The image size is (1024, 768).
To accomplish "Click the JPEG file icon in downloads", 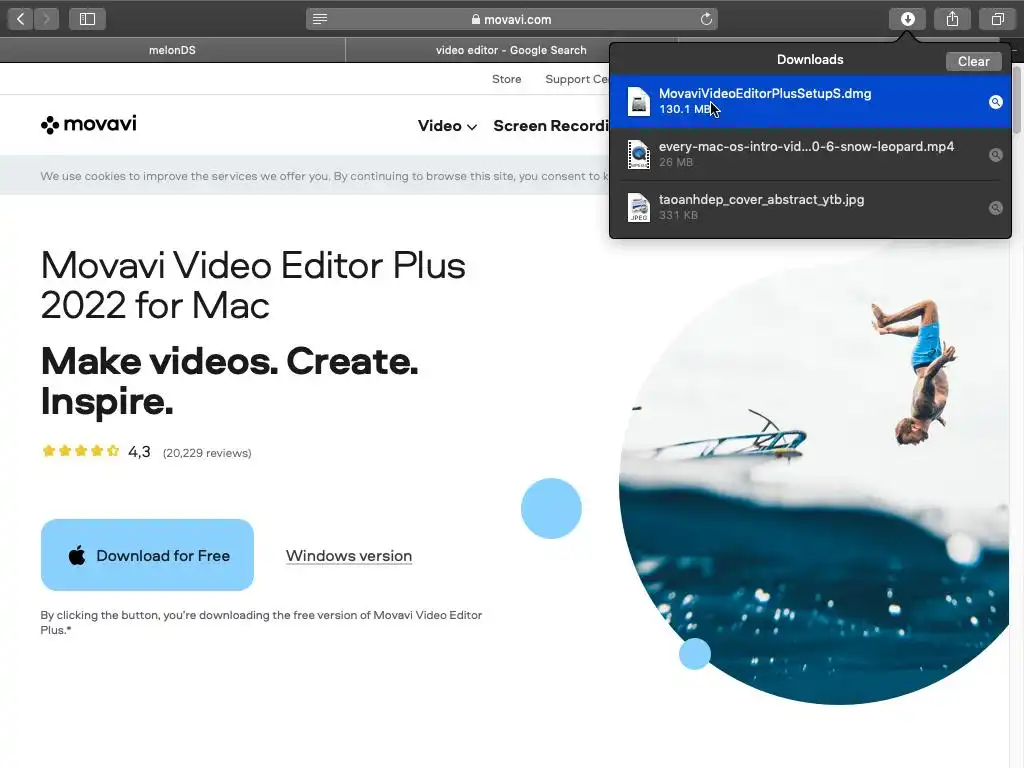I will [639, 208].
